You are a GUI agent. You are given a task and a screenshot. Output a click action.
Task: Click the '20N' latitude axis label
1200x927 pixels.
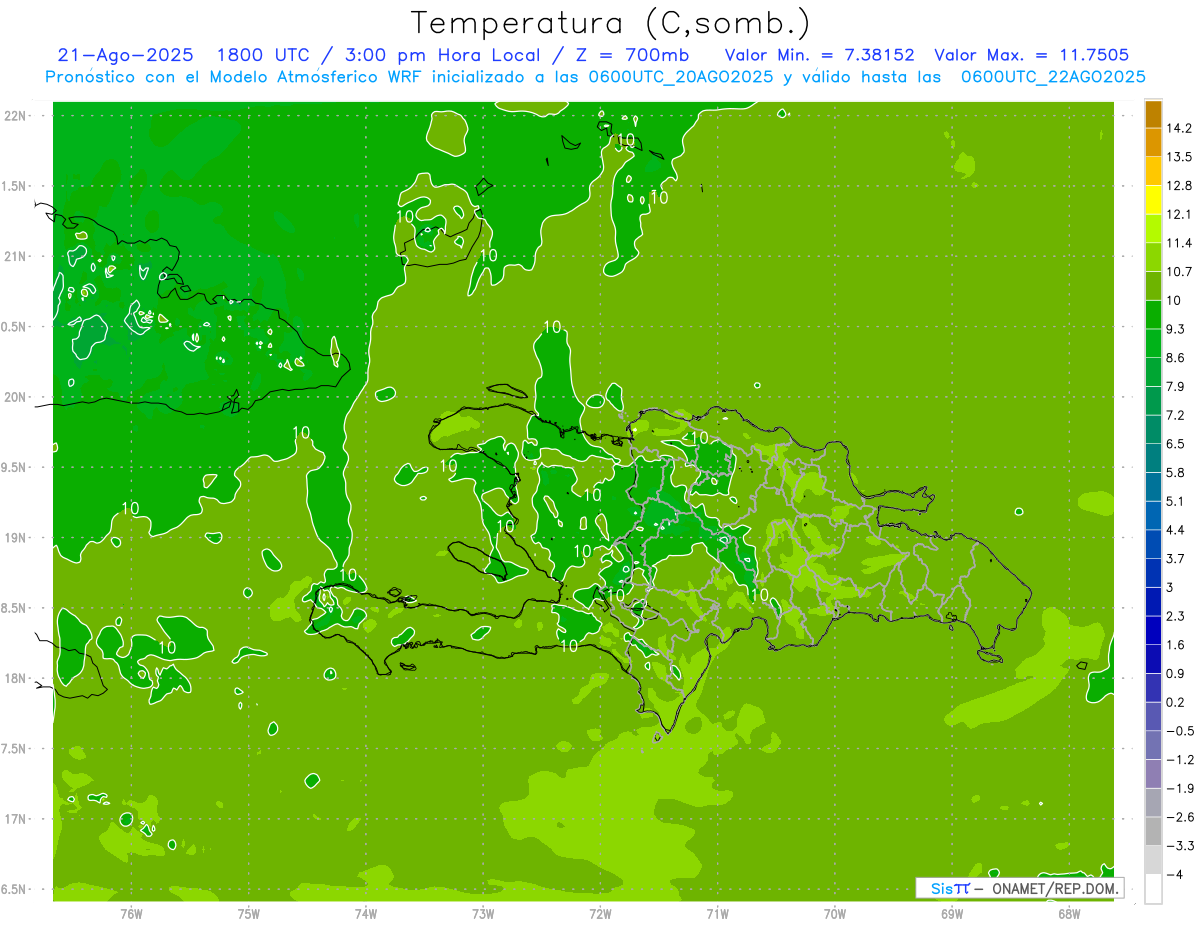[16, 397]
